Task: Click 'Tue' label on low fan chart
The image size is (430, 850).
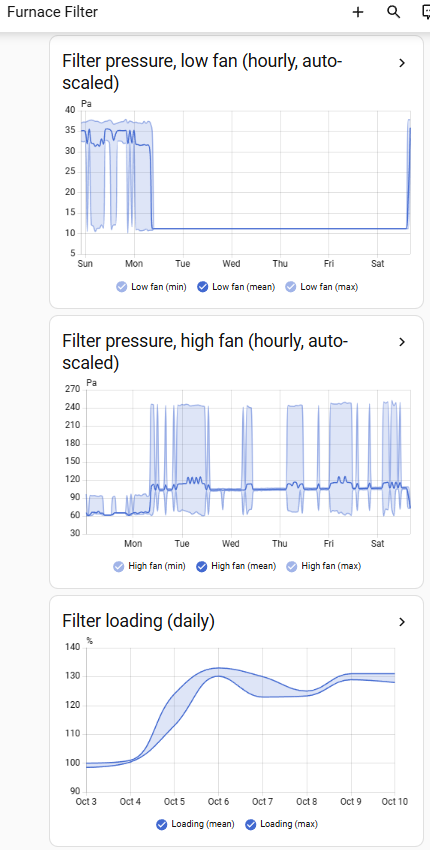Action: pyautogui.click(x=182, y=264)
